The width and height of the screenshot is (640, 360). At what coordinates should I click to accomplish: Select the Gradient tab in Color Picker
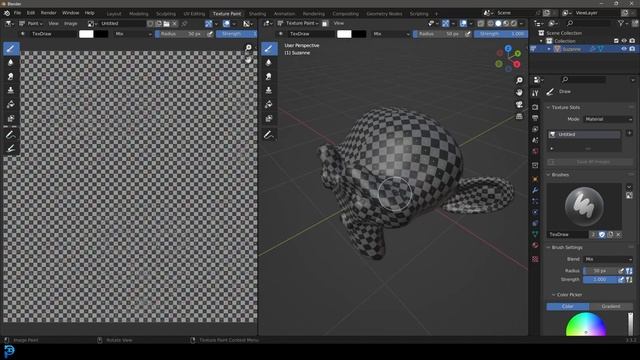[611, 306]
